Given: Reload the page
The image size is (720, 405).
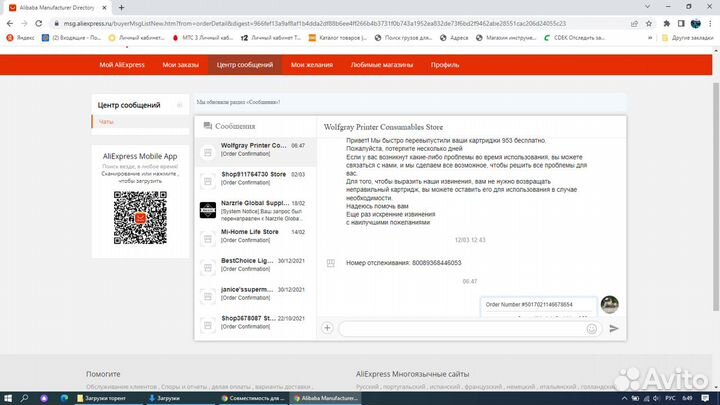Looking at the screenshot, I should [x=39, y=23].
